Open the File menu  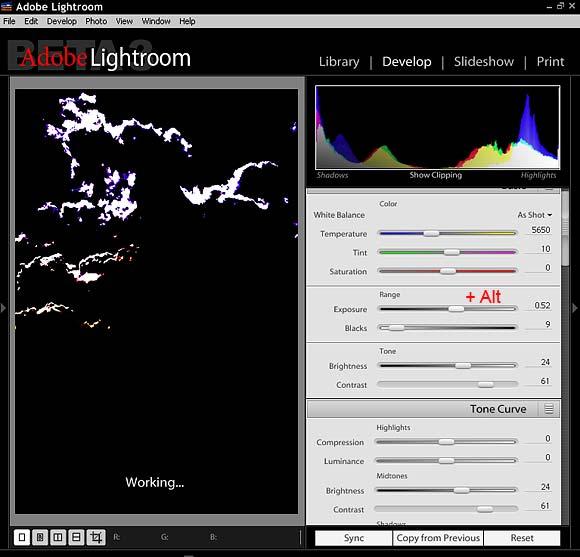(9, 21)
